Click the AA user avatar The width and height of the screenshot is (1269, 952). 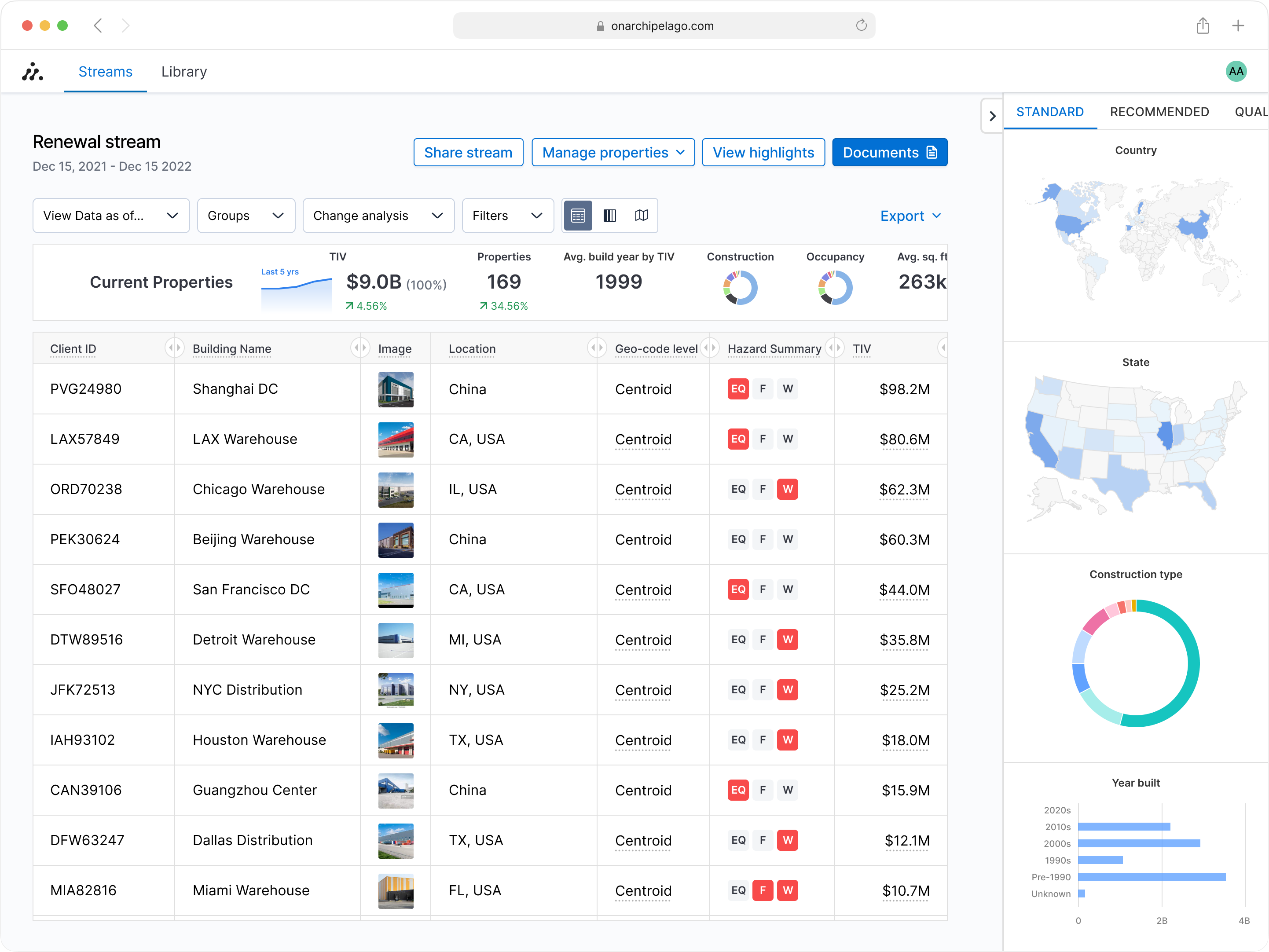click(x=1236, y=72)
